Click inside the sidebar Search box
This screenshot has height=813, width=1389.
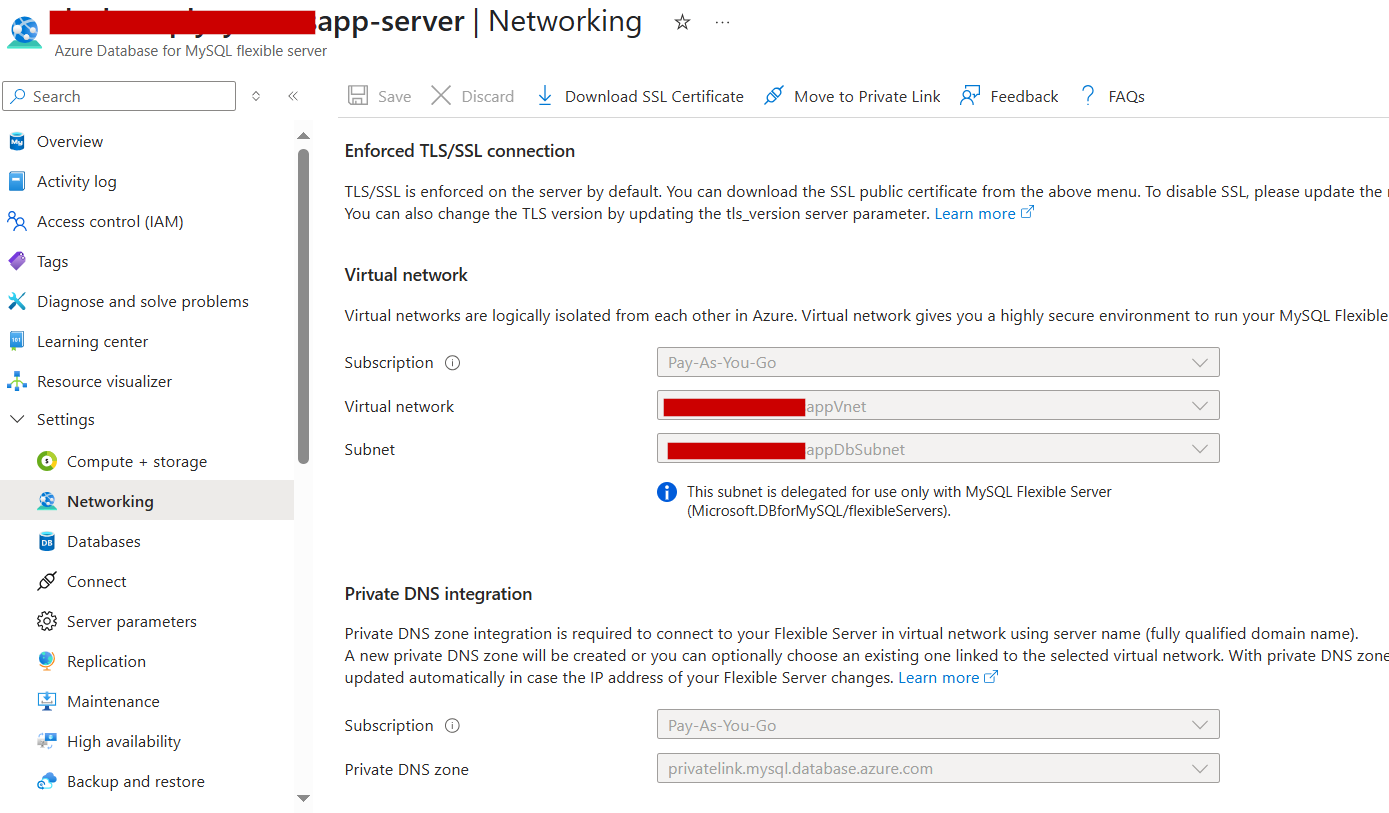pos(120,96)
